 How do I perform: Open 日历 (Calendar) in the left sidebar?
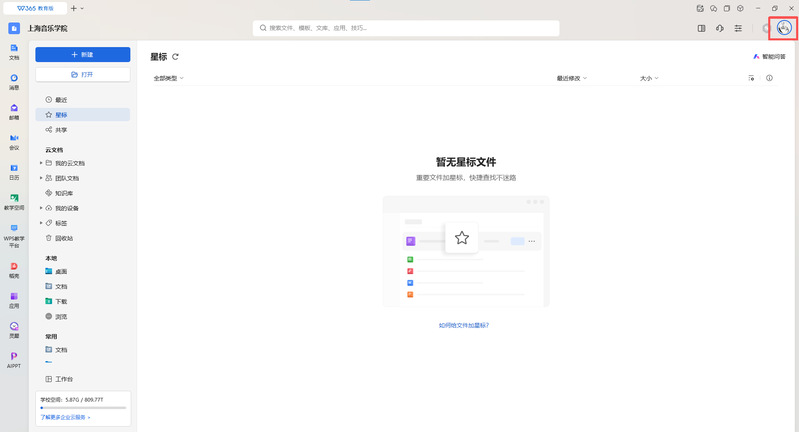(14, 172)
